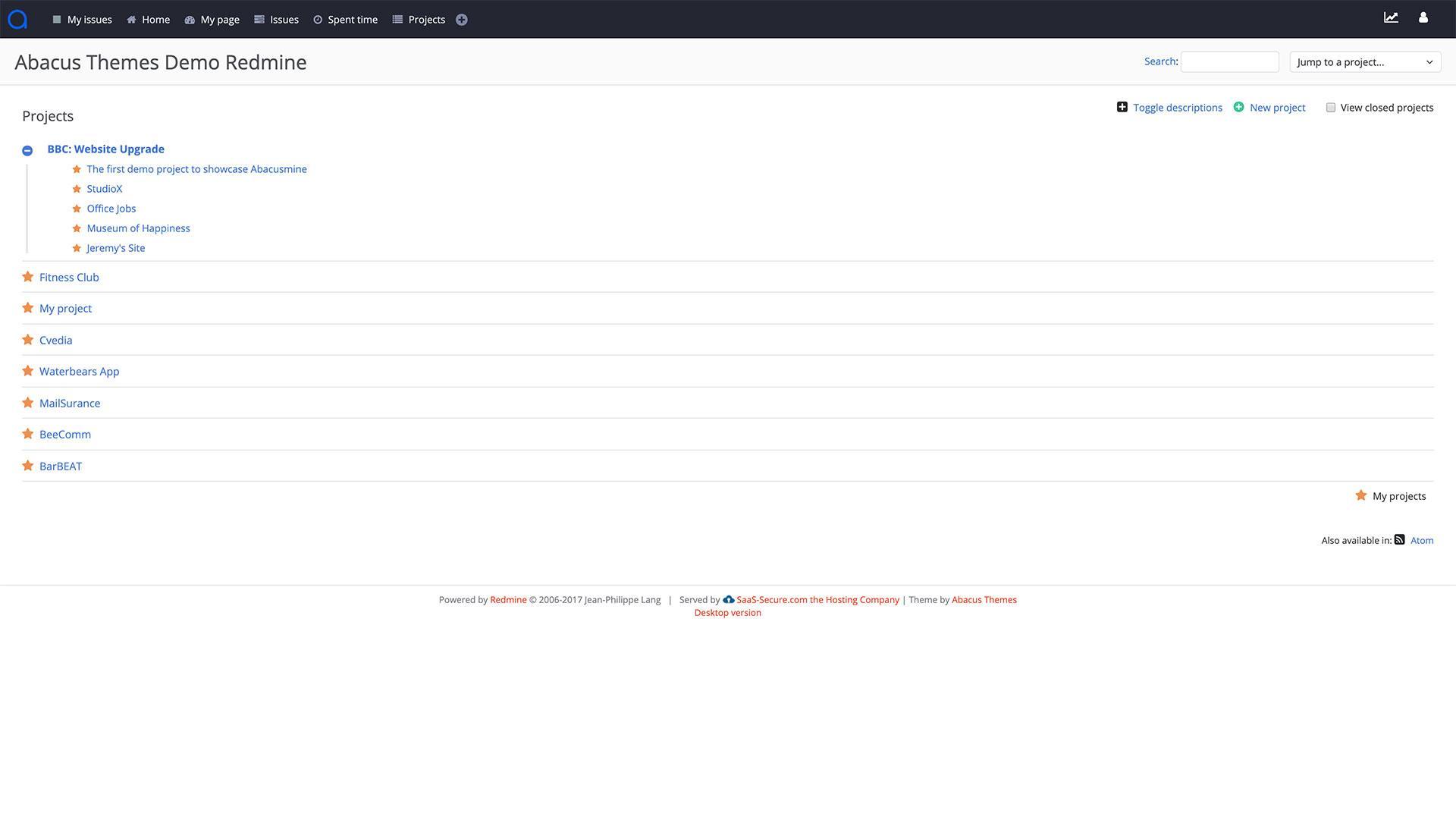Viewport: 1456px width, 820px height.
Task: Open The first demo project to showcase Abacusmine
Action: (196, 169)
